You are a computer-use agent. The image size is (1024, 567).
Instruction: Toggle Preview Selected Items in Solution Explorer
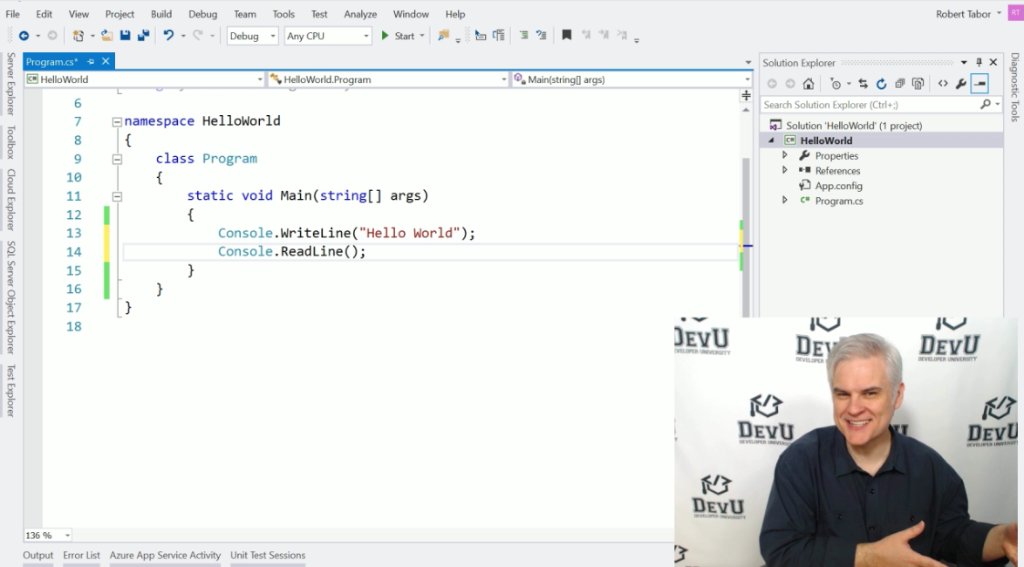pyautogui.click(x=979, y=84)
